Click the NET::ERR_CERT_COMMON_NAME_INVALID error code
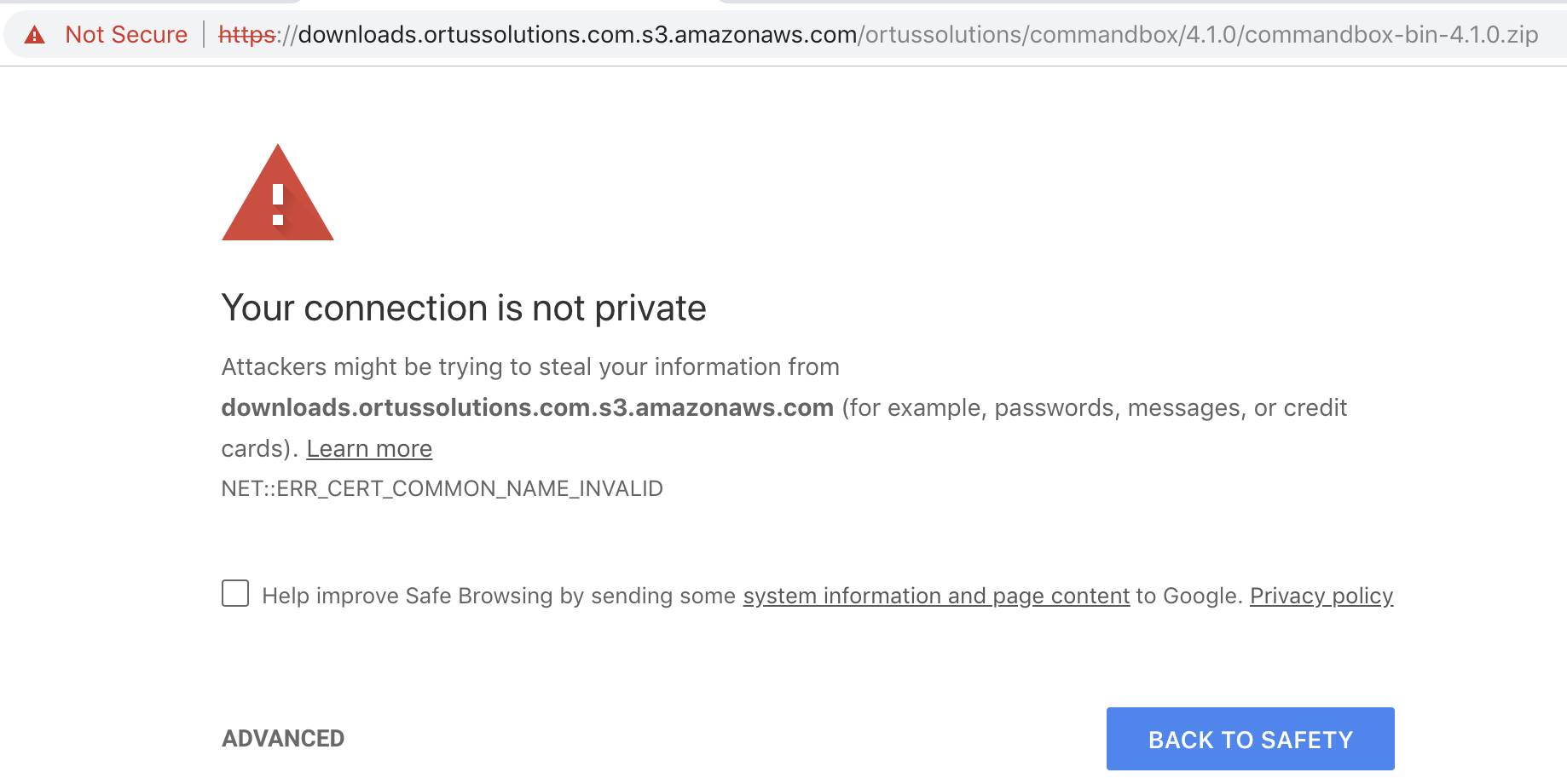Viewport: 1567px width, 784px height. click(x=442, y=488)
